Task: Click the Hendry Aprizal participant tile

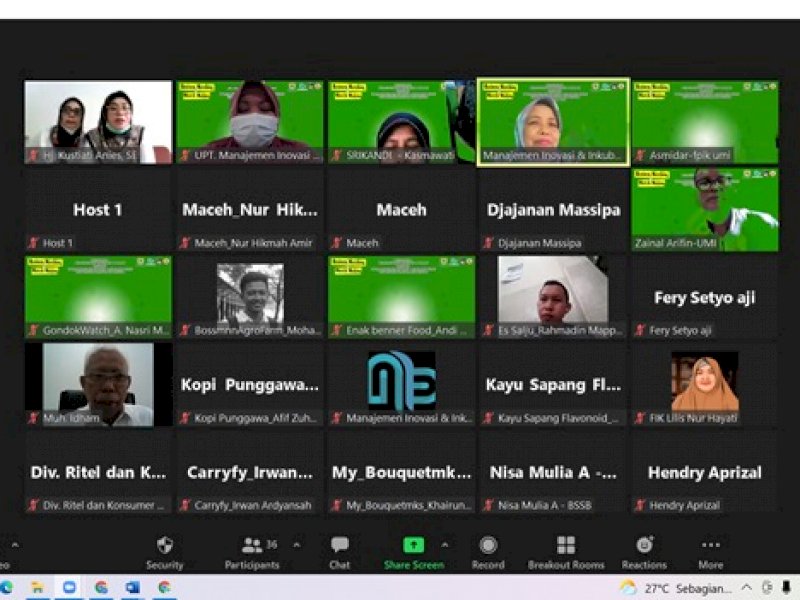Action: pyautogui.click(x=704, y=473)
